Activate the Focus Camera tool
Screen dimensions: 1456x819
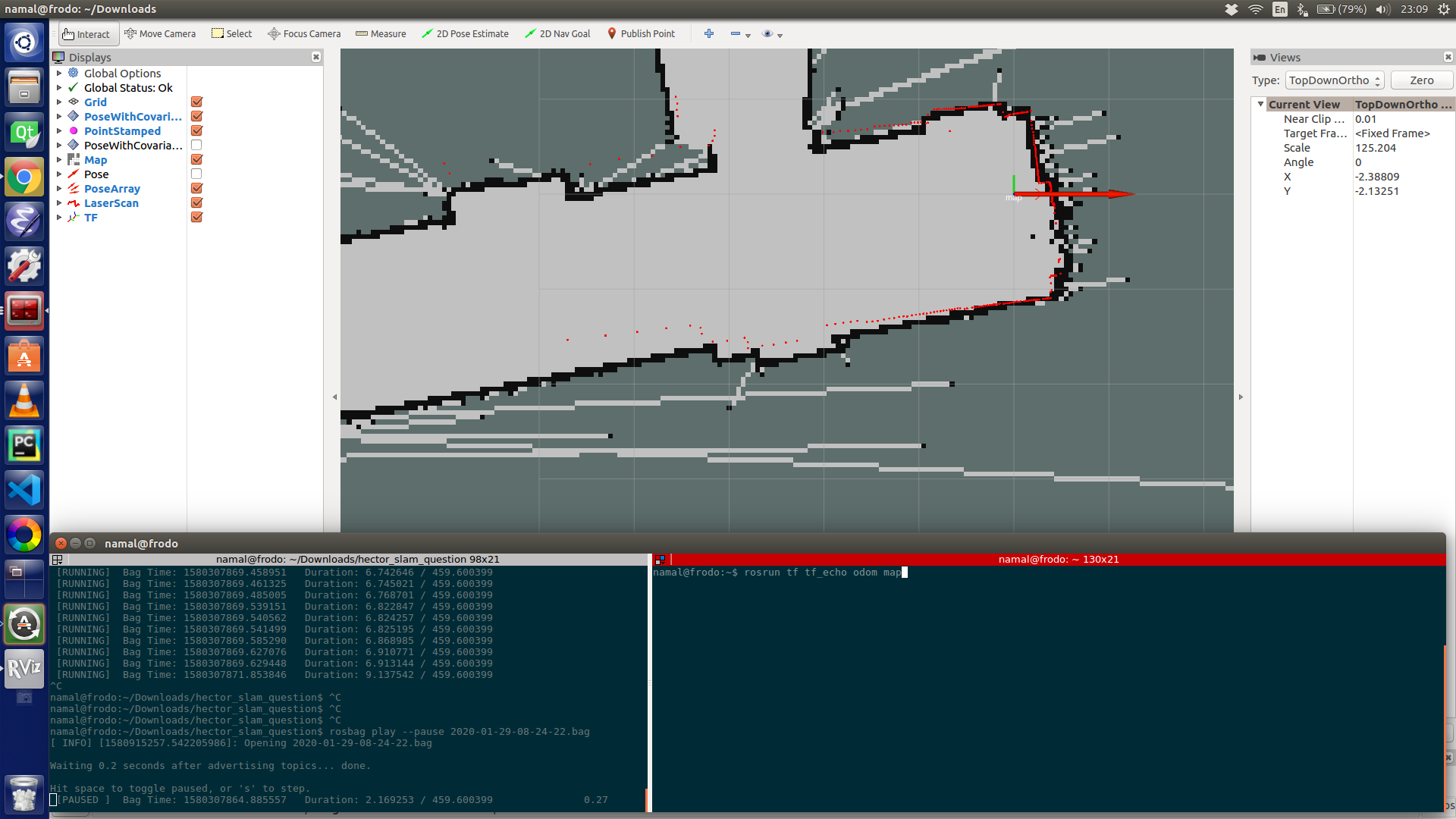pyautogui.click(x=304, y=34)
